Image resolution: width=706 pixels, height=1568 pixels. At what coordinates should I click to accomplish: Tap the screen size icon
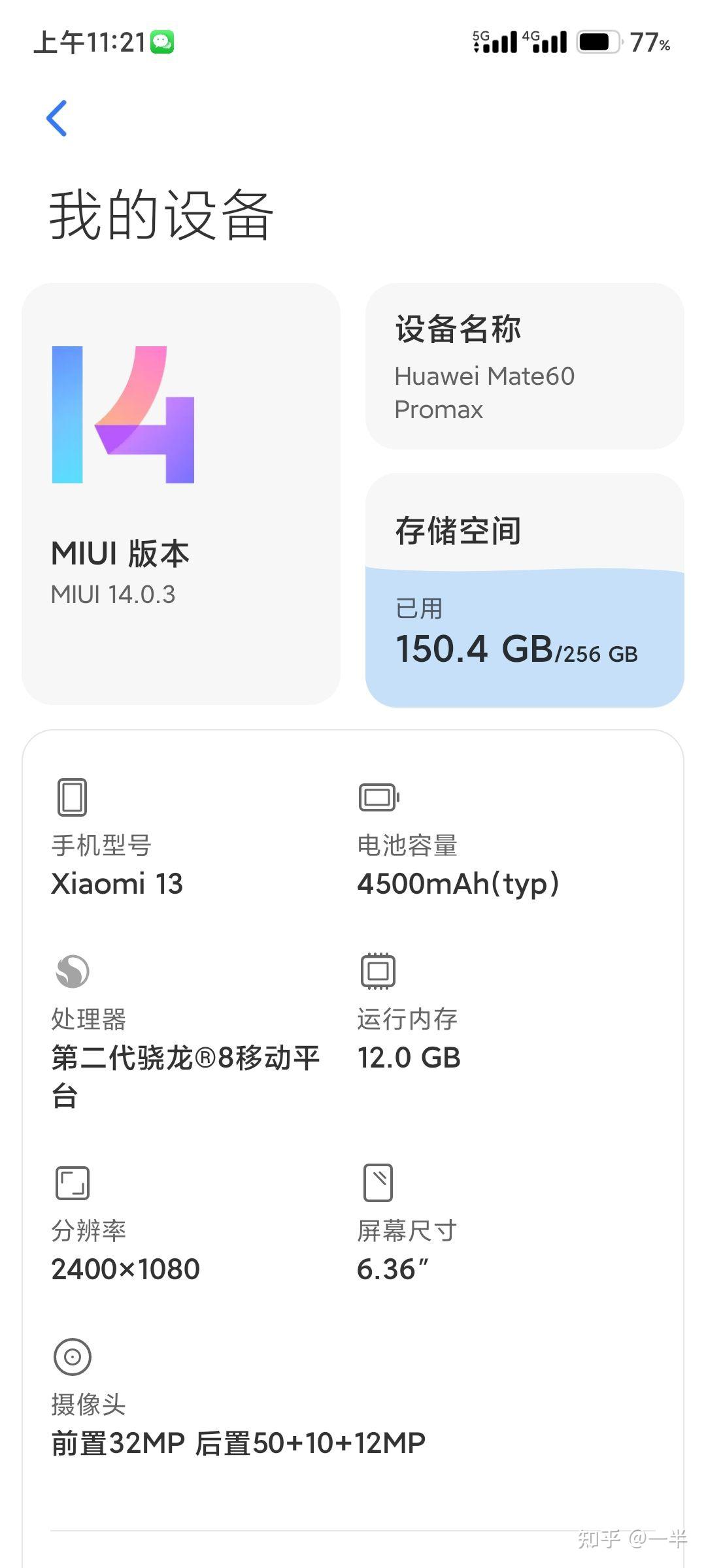(378, 1183)
